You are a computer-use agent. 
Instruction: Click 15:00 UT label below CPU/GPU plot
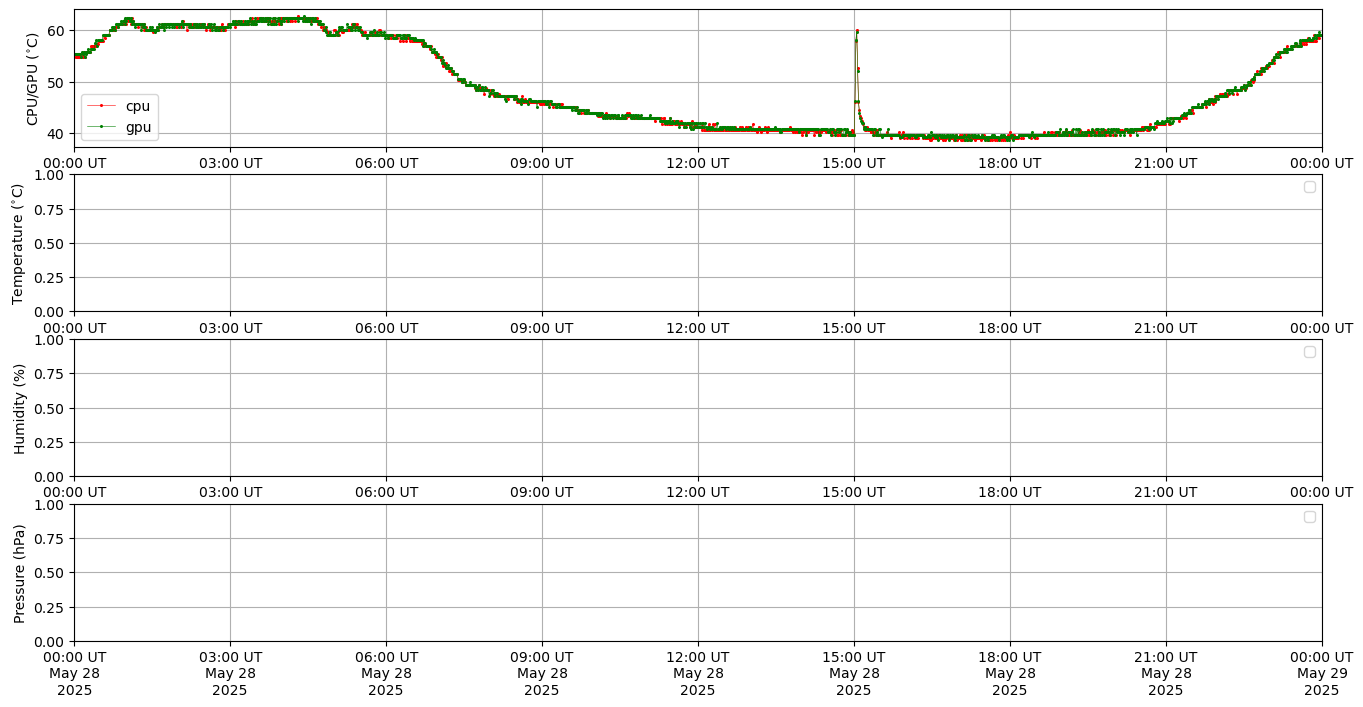click(854, 162)
